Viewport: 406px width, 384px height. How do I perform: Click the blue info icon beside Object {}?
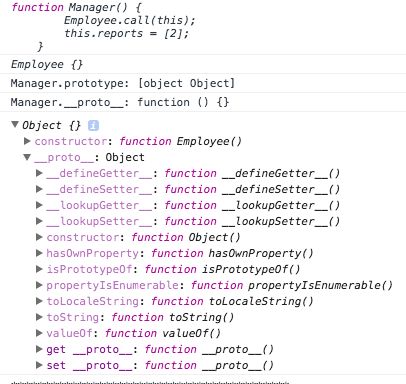point(93,125)
